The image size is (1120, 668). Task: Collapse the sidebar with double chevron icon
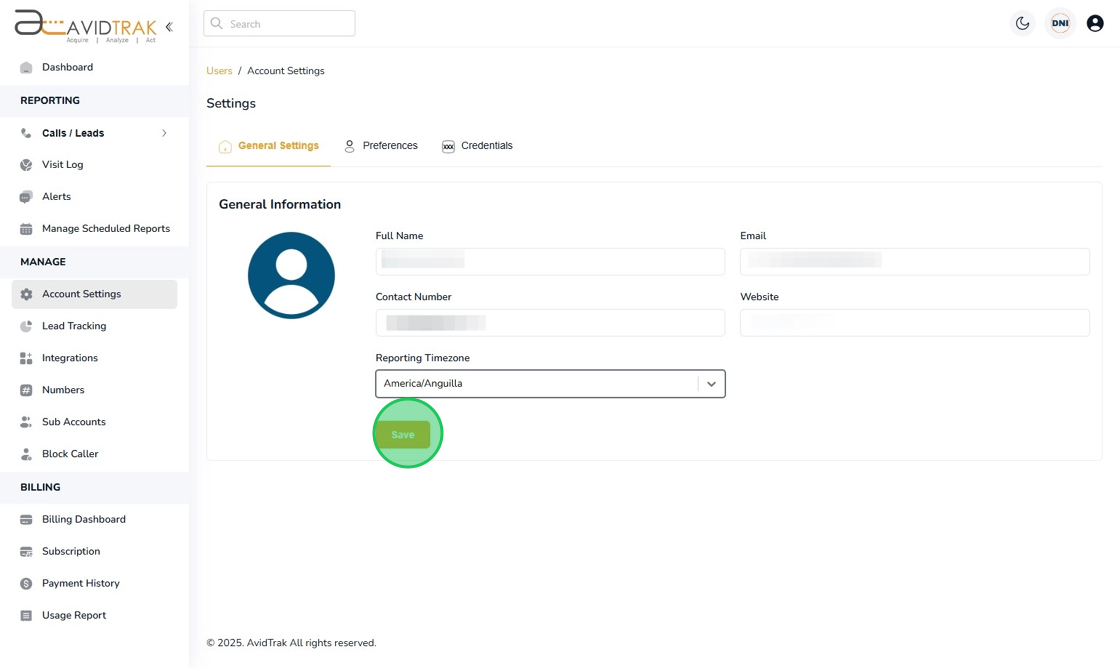pos(169,27)
